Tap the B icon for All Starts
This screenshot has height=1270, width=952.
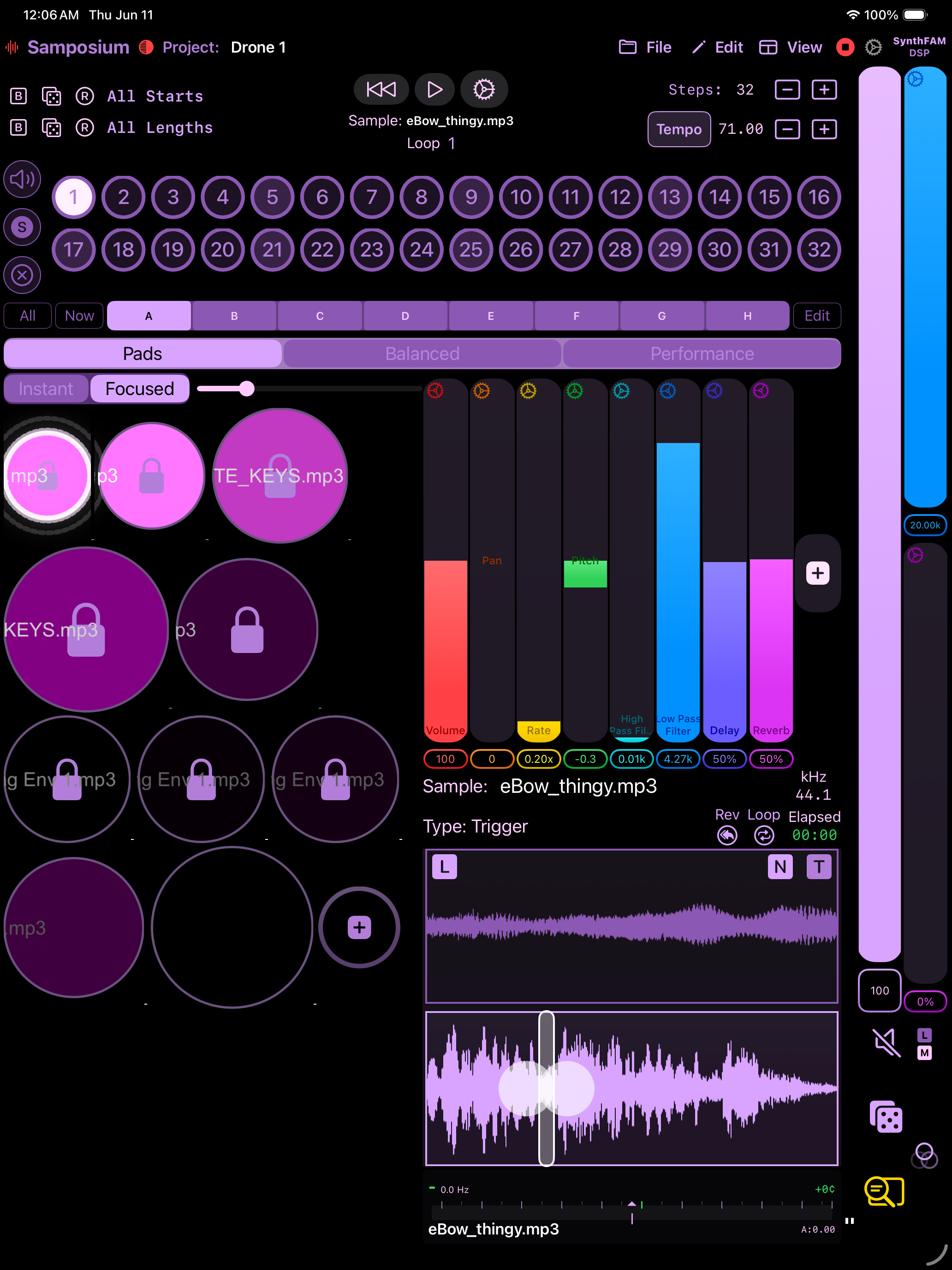click(18, 96)
